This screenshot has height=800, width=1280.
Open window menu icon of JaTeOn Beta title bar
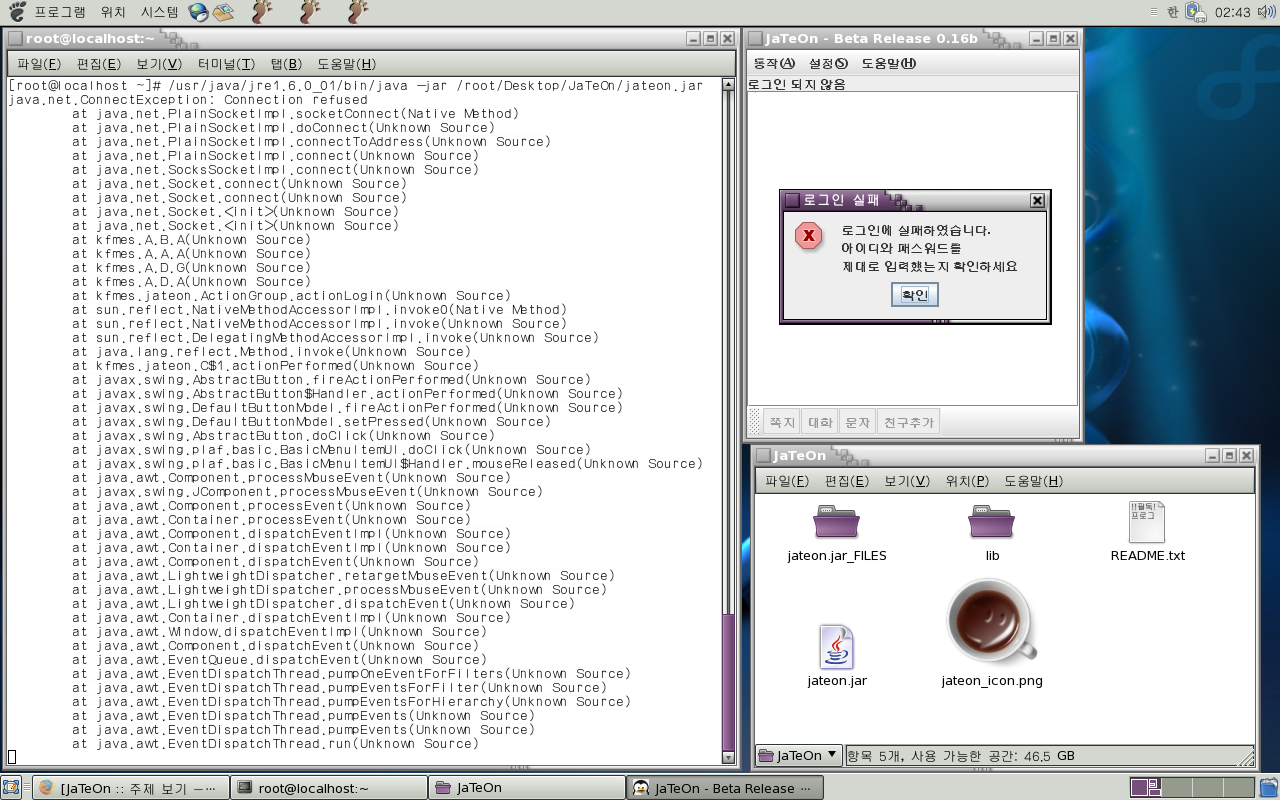tap(755, 38)
